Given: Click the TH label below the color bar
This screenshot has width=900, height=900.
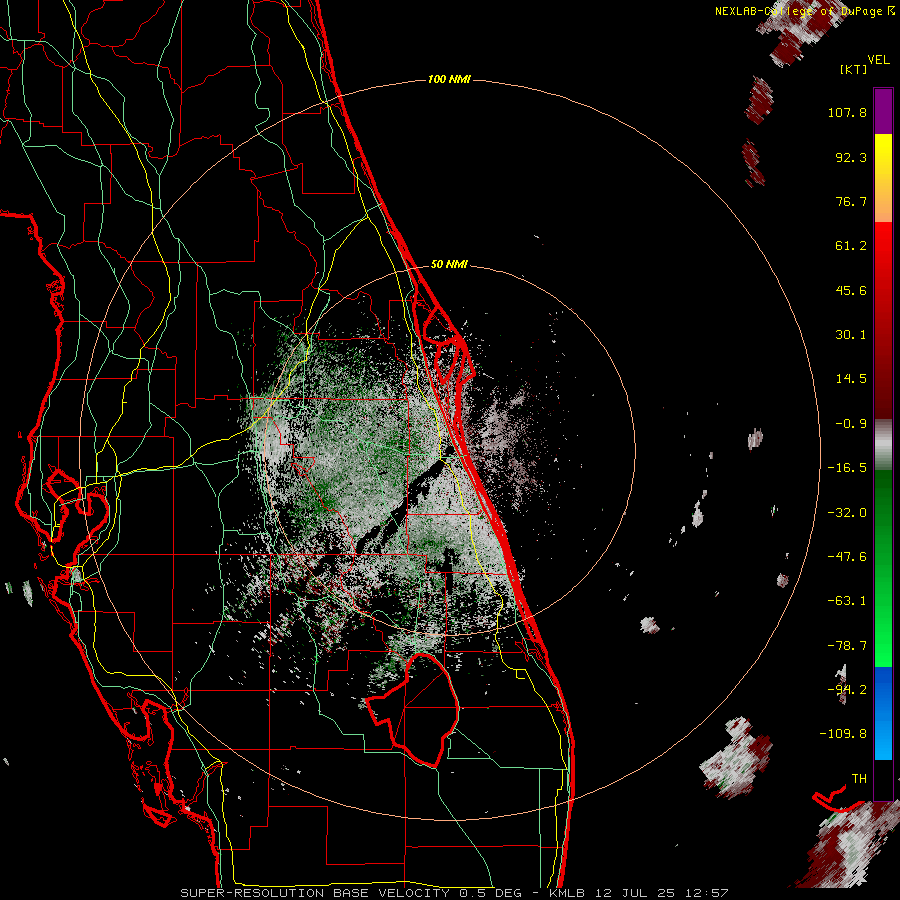Looking at the screenshot, I should pyautogui.click(x=859, y=779).
